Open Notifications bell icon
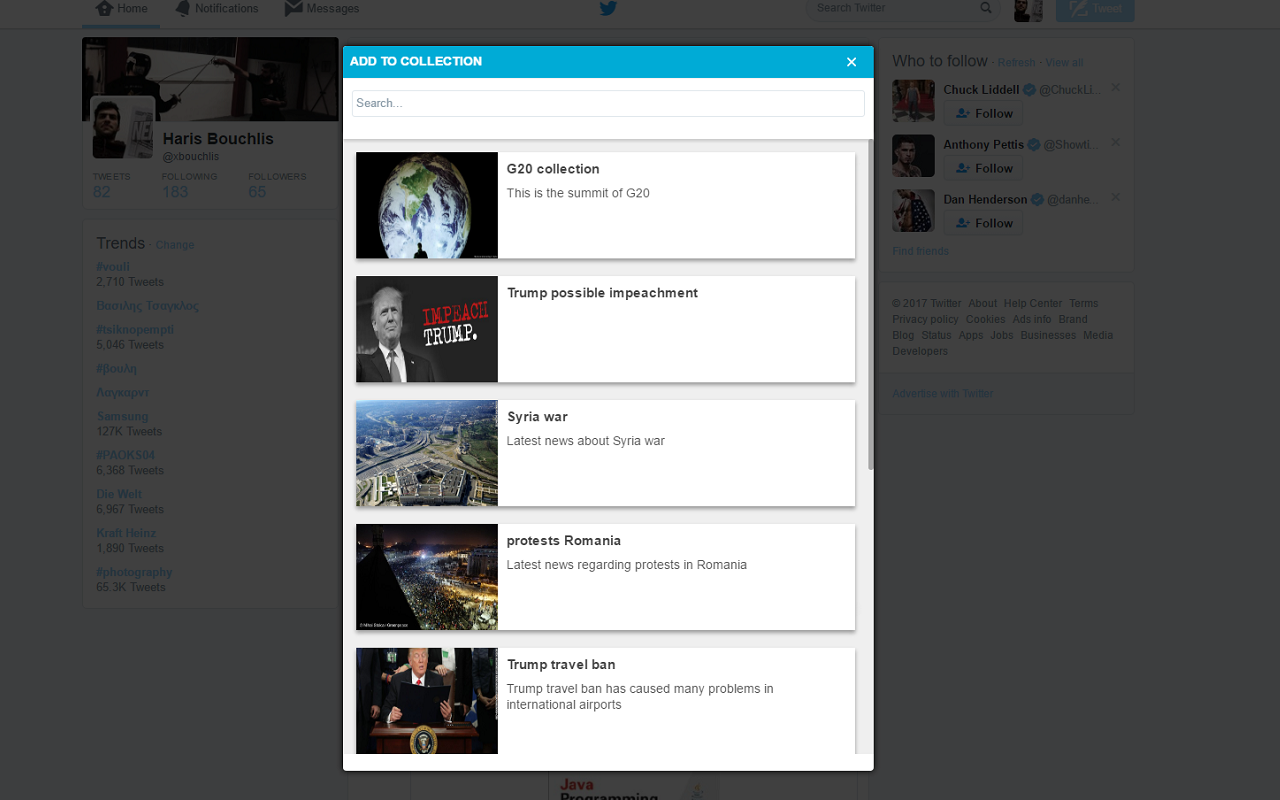Image resolution: width=1280 pixels, height=800 pixels. click(182, 9)
